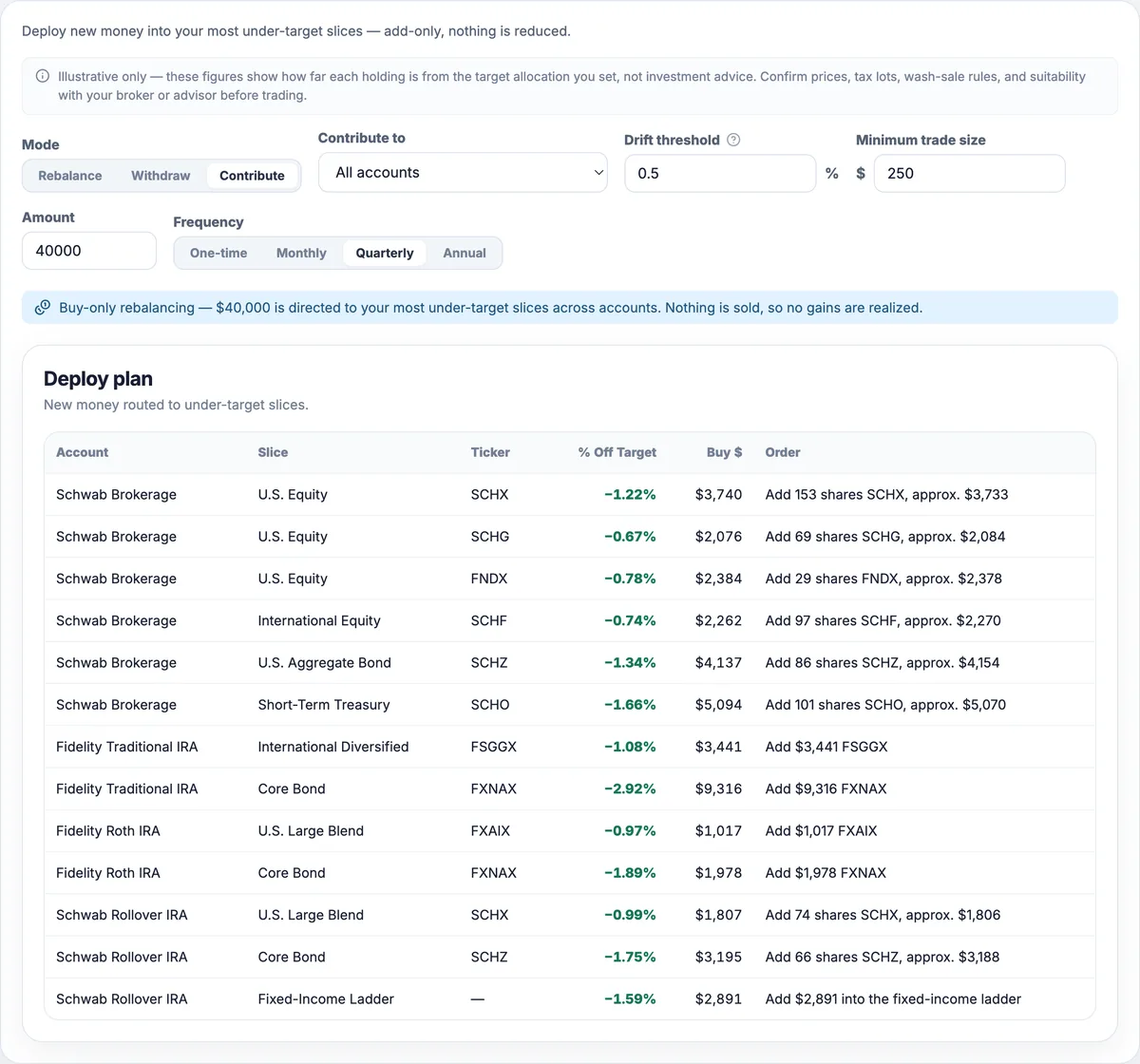Click the Drift threshold input field
This screenshot has height=1064, width=1140.
coord(720,174)
